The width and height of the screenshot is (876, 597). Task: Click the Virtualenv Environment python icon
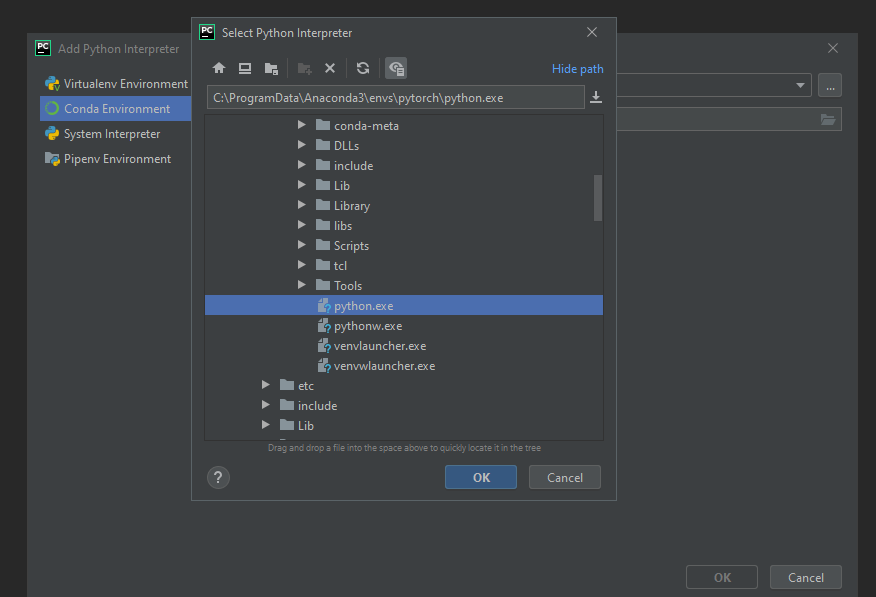click(x=53, y=84)
